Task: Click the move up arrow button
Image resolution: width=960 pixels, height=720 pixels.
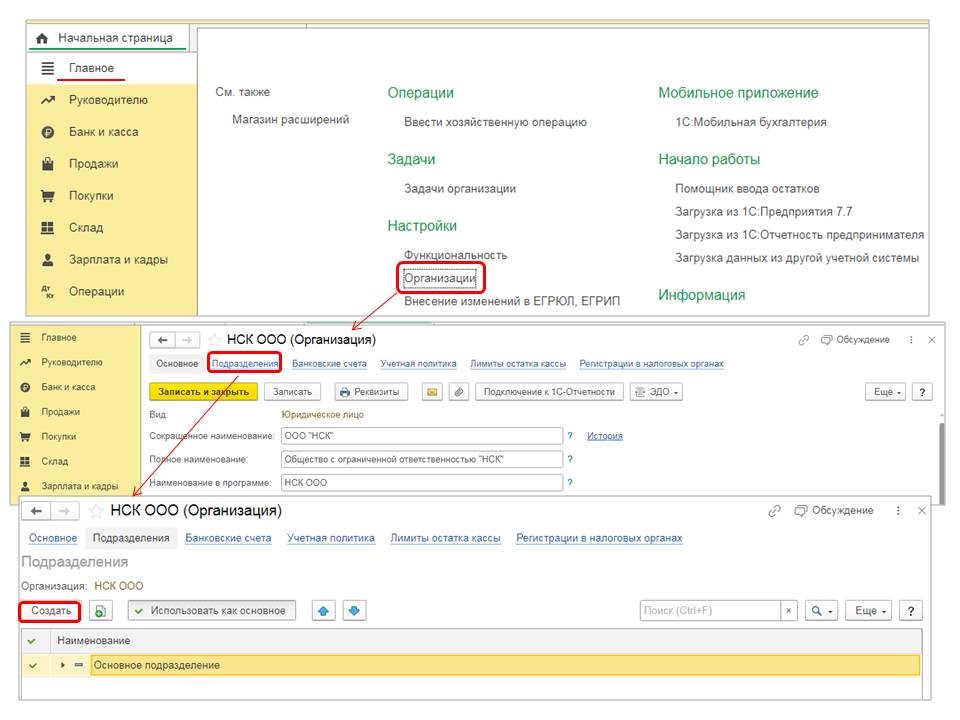Action: (323, 611)
